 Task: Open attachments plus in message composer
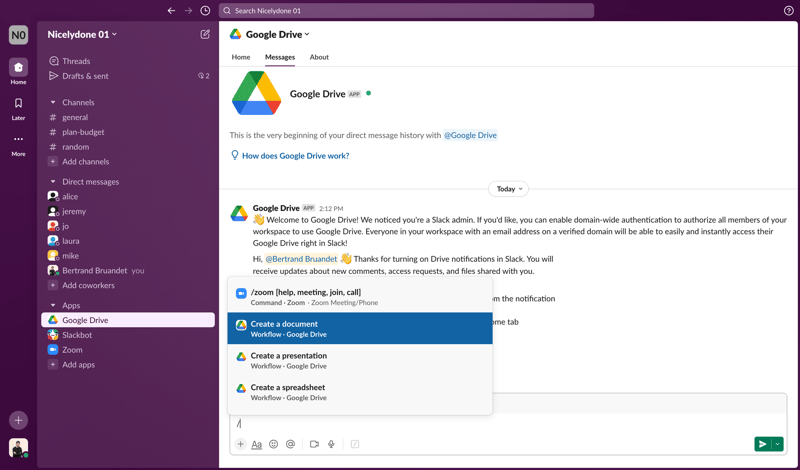pyautogui.click(x=240, y=444)
